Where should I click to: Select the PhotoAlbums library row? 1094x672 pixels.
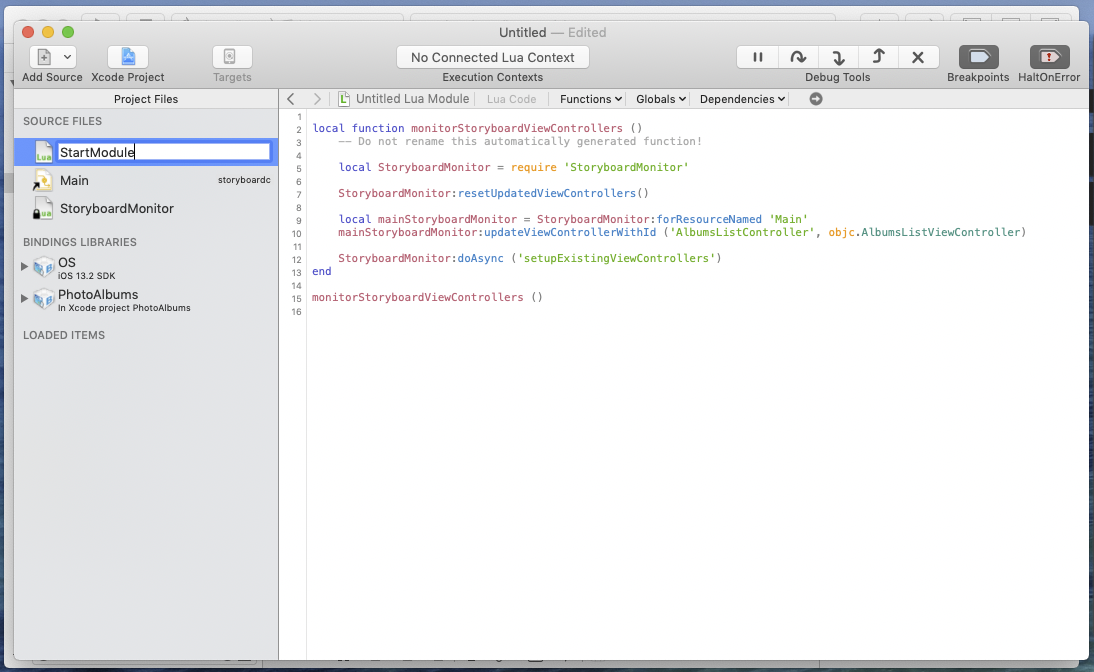pos(146,300)
